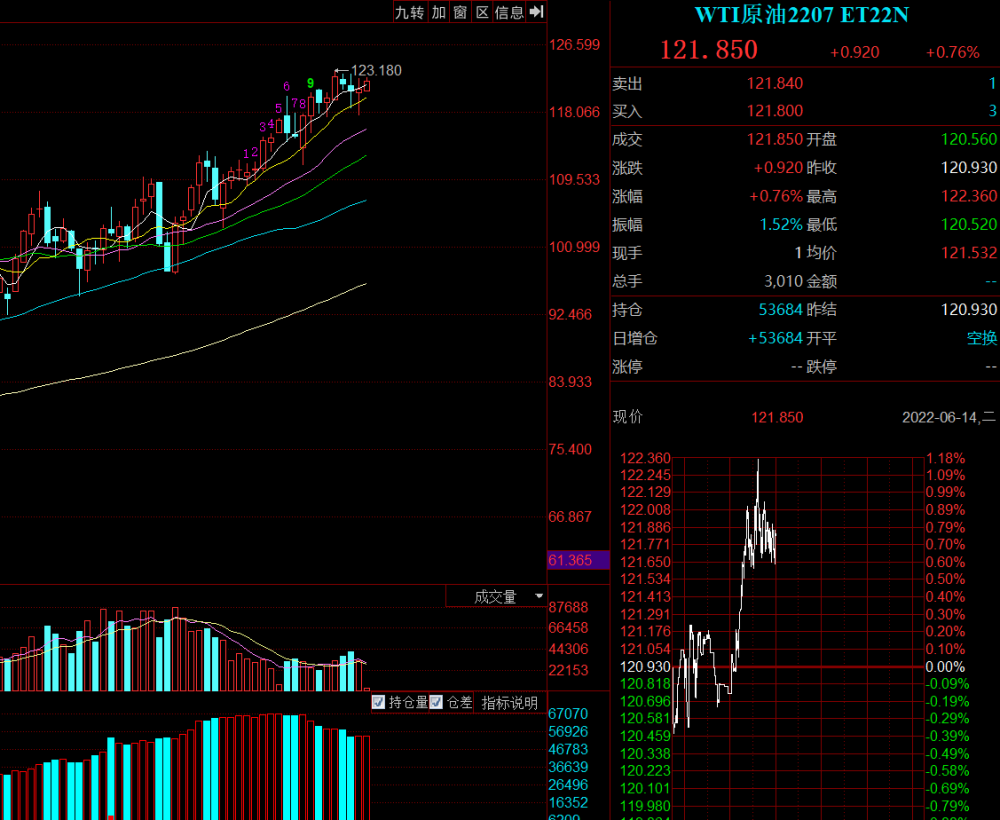This screenshot has width=1000, height=820.
Task: Click the WTI原油2207 ET22N title
Action: [x=801, y=15]
